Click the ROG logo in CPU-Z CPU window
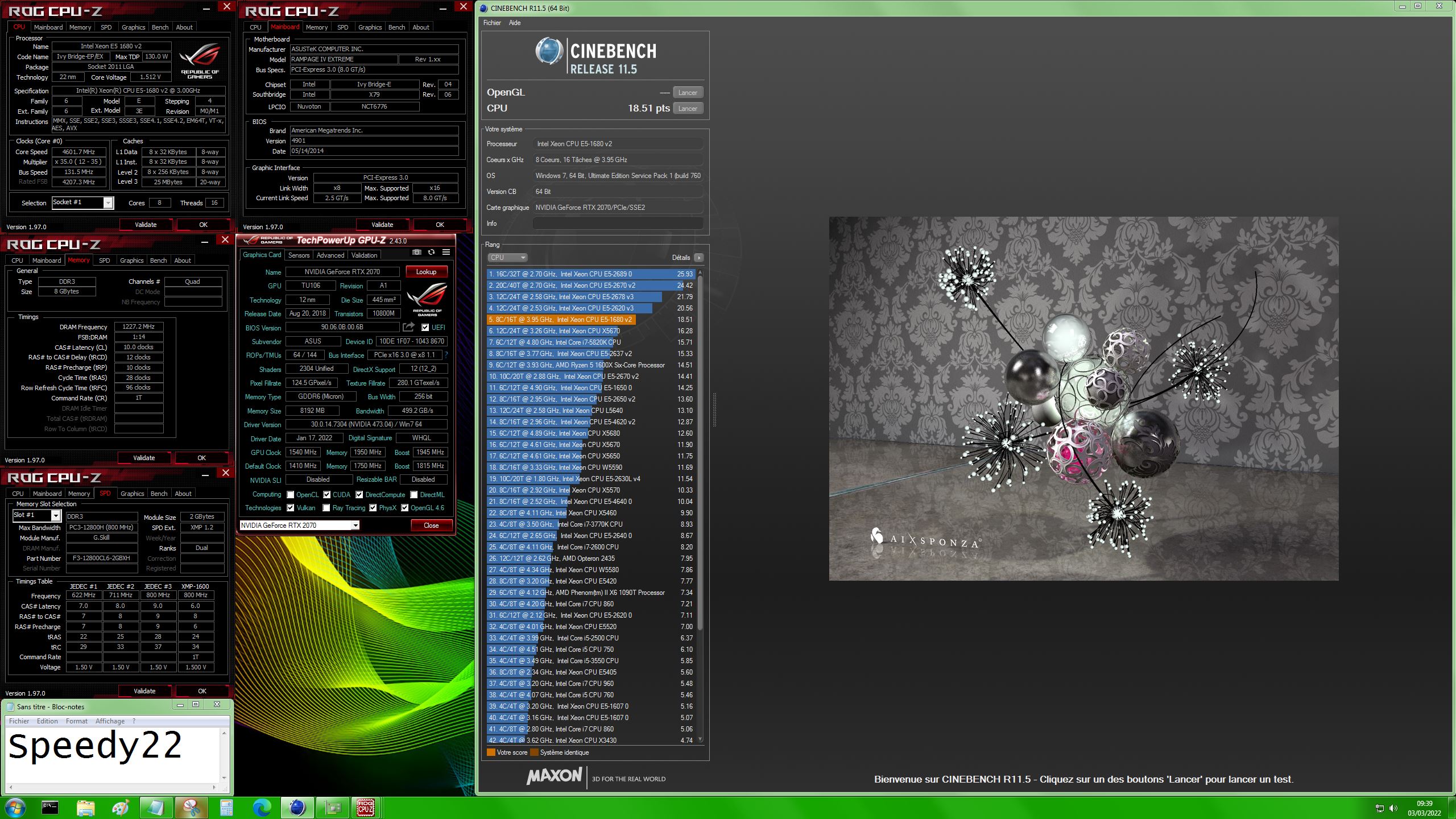This screenshot has width=1456, height=819. (200, 61)
